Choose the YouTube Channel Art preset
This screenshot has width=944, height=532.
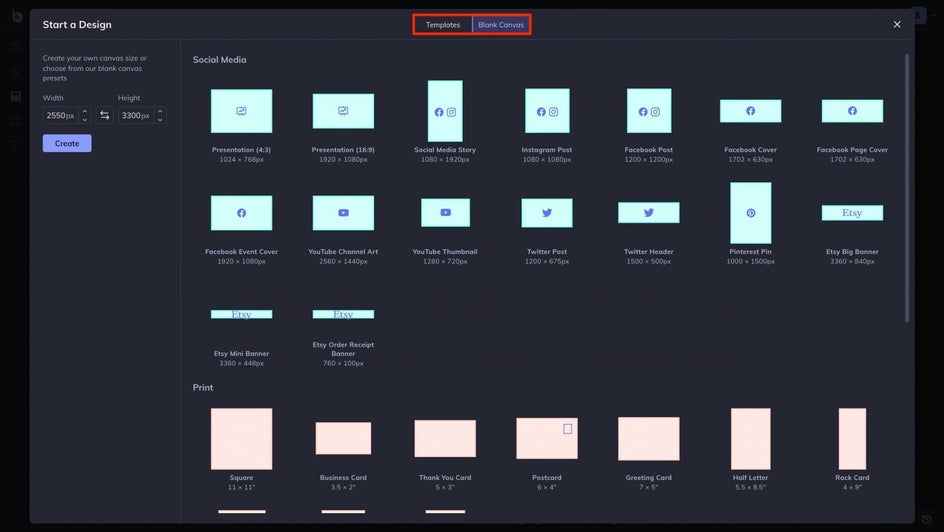[343, 212]
